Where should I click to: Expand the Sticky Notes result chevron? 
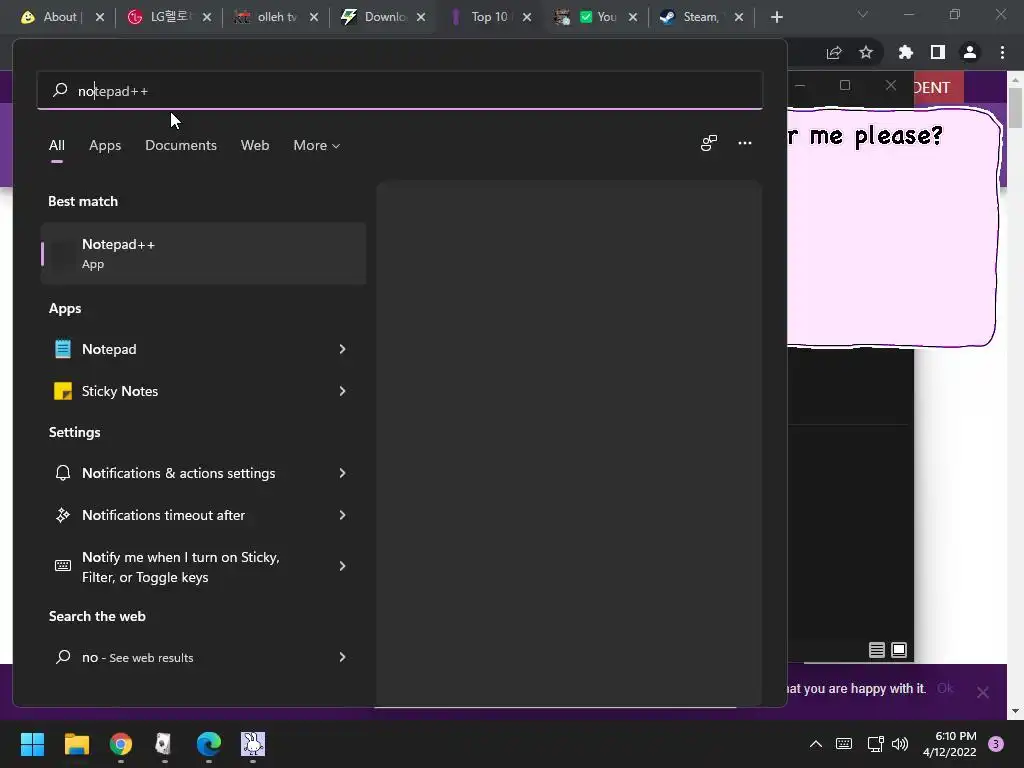(342, 391)
